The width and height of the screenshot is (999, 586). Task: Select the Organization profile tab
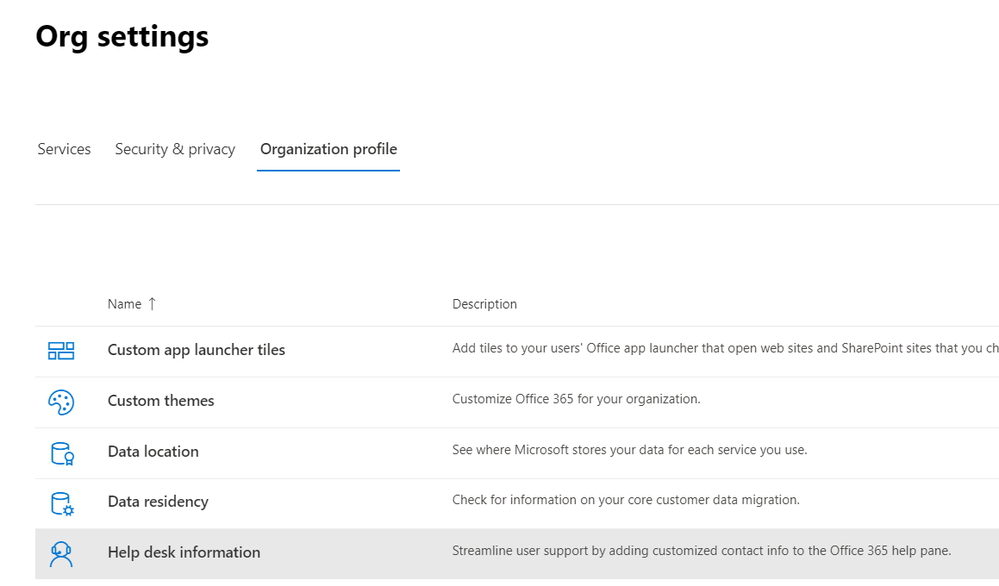pos(328,149)
